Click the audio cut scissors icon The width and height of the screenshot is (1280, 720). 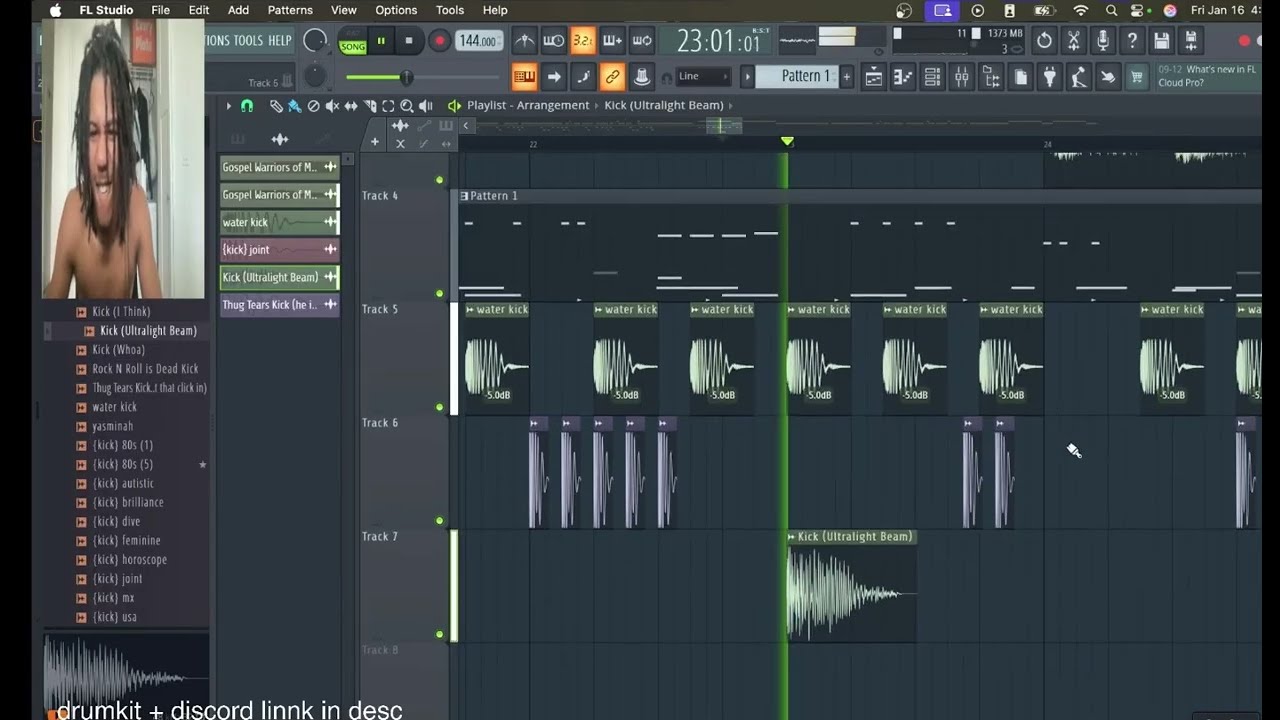tap(1073, 41)
